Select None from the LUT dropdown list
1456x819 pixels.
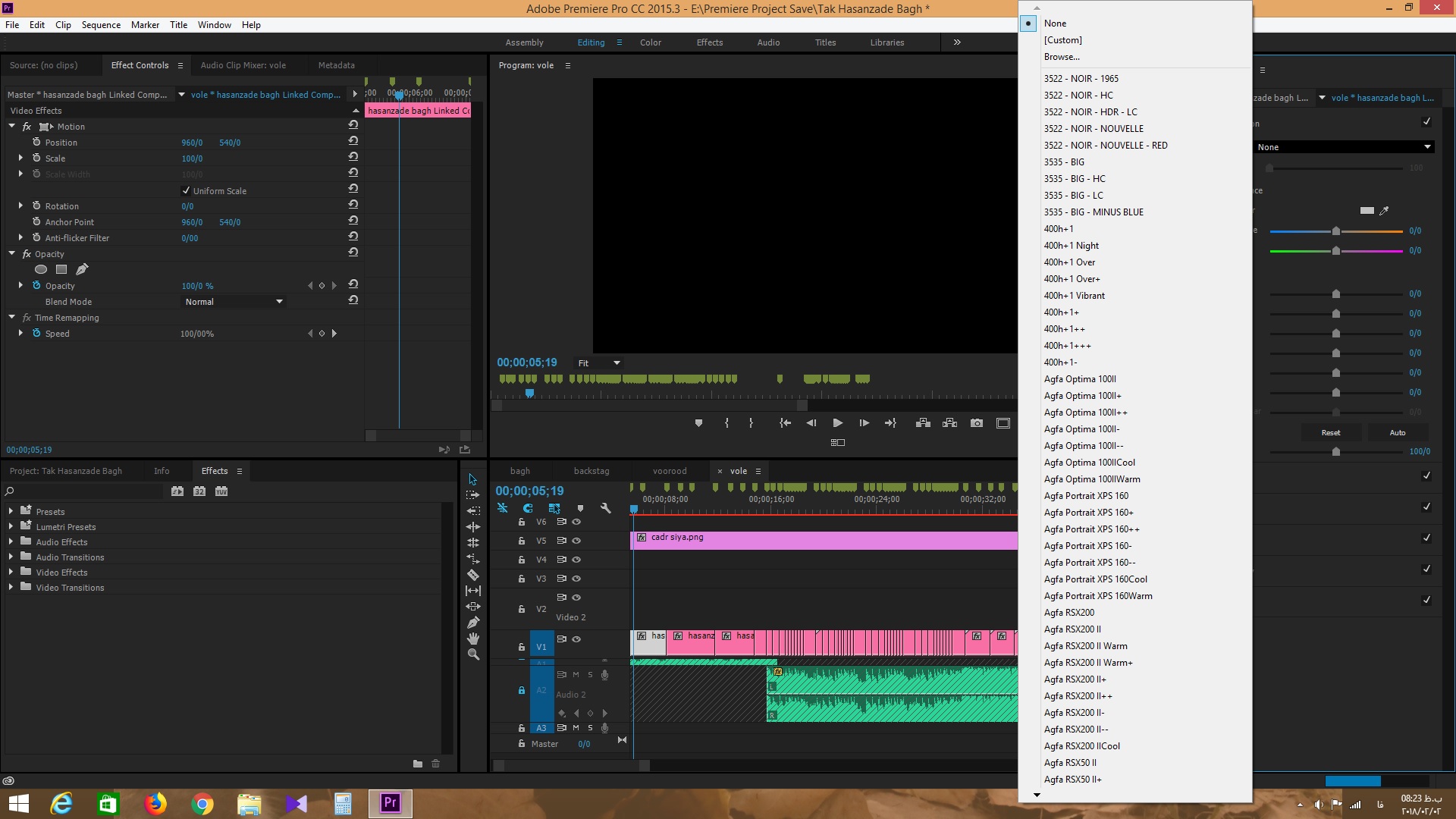1055,22
